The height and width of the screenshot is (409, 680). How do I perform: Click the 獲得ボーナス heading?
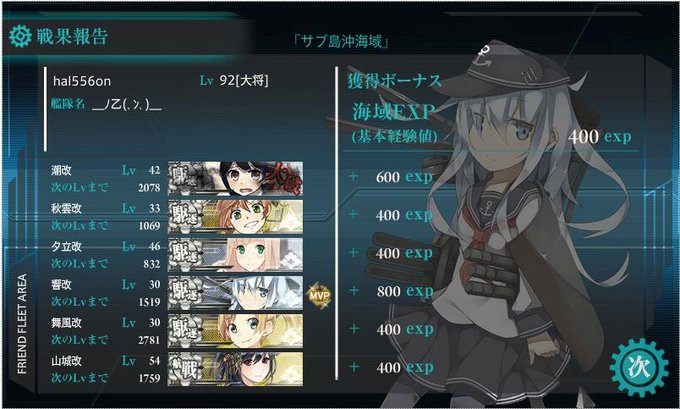point(394,81)
